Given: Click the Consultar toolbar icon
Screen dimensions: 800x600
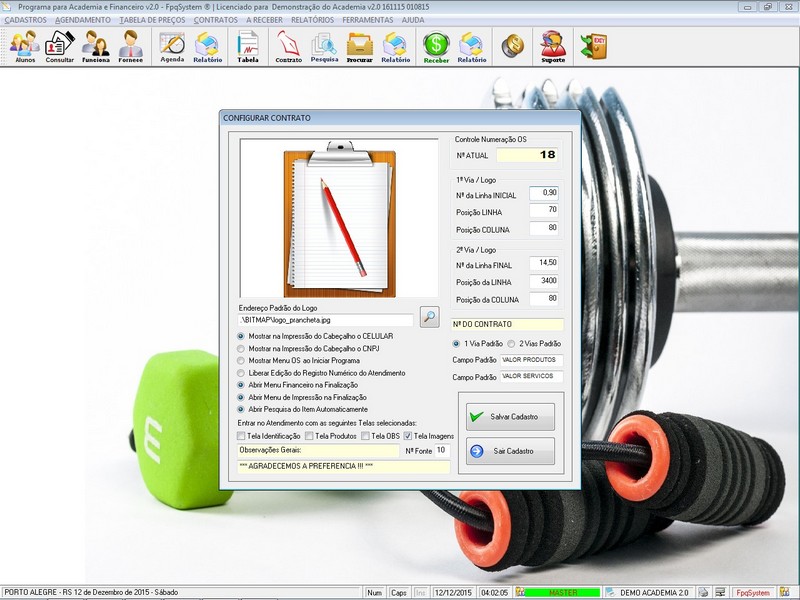Looking at the screenshot, I should (x=60, y=46).
